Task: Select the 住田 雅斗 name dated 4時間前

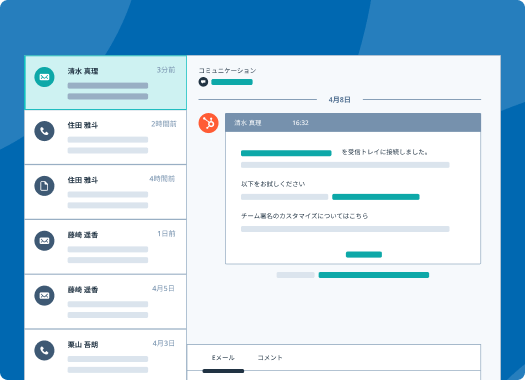Action: 83,180
